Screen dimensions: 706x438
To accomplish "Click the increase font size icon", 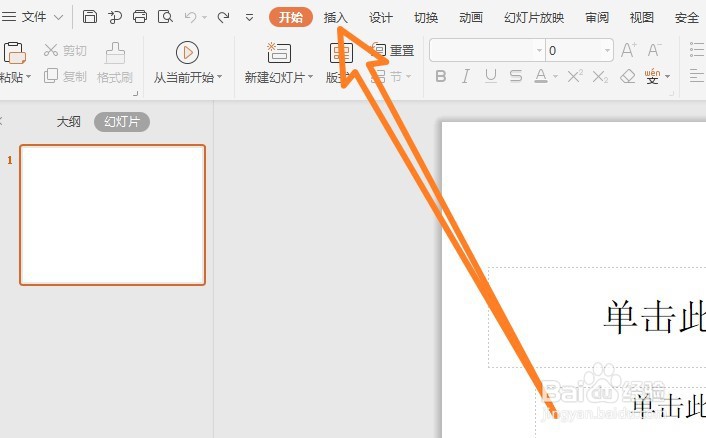I will point(629,50).
